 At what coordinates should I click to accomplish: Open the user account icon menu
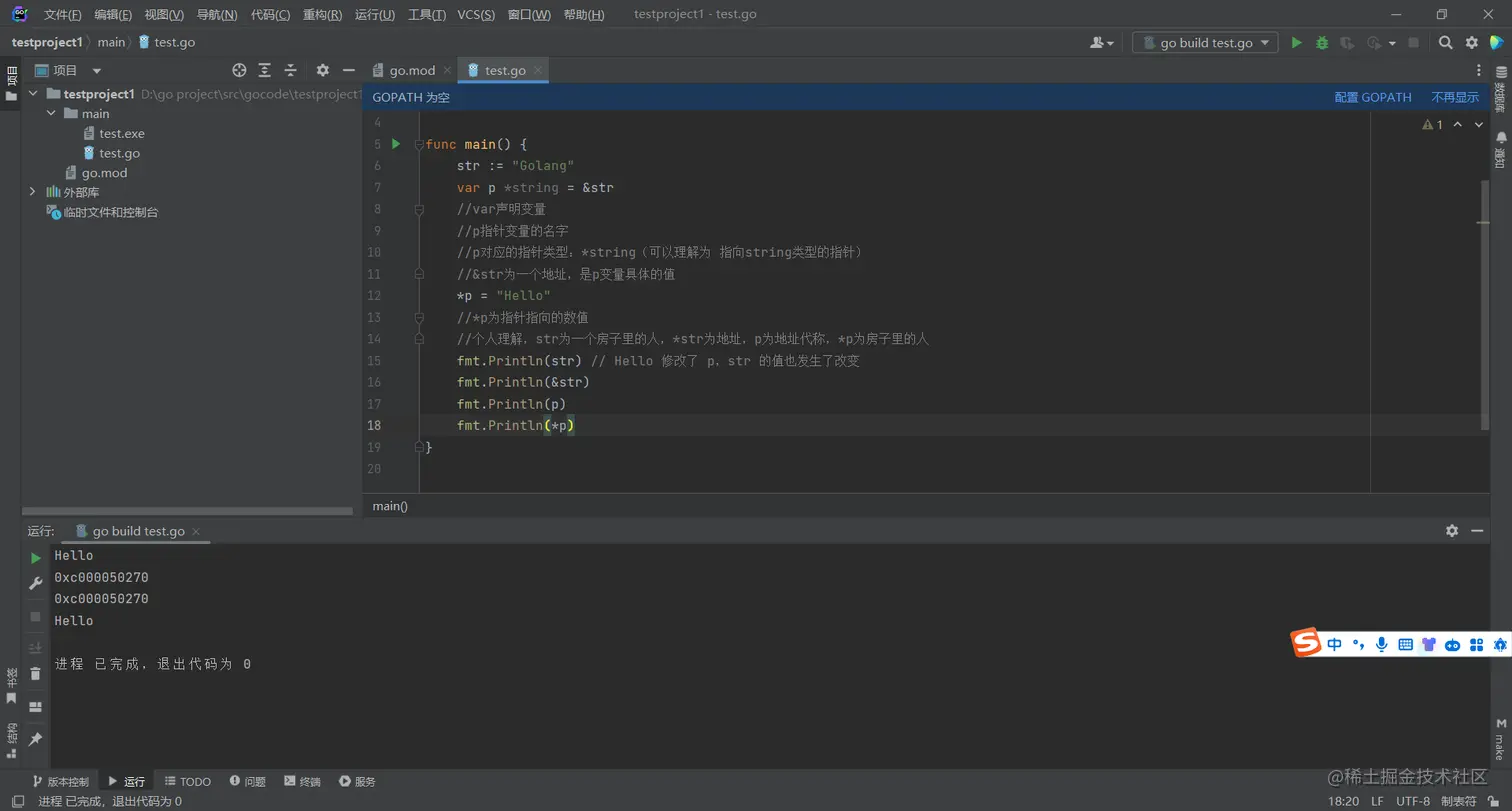pyautogui.click(x=1102, y=43)
